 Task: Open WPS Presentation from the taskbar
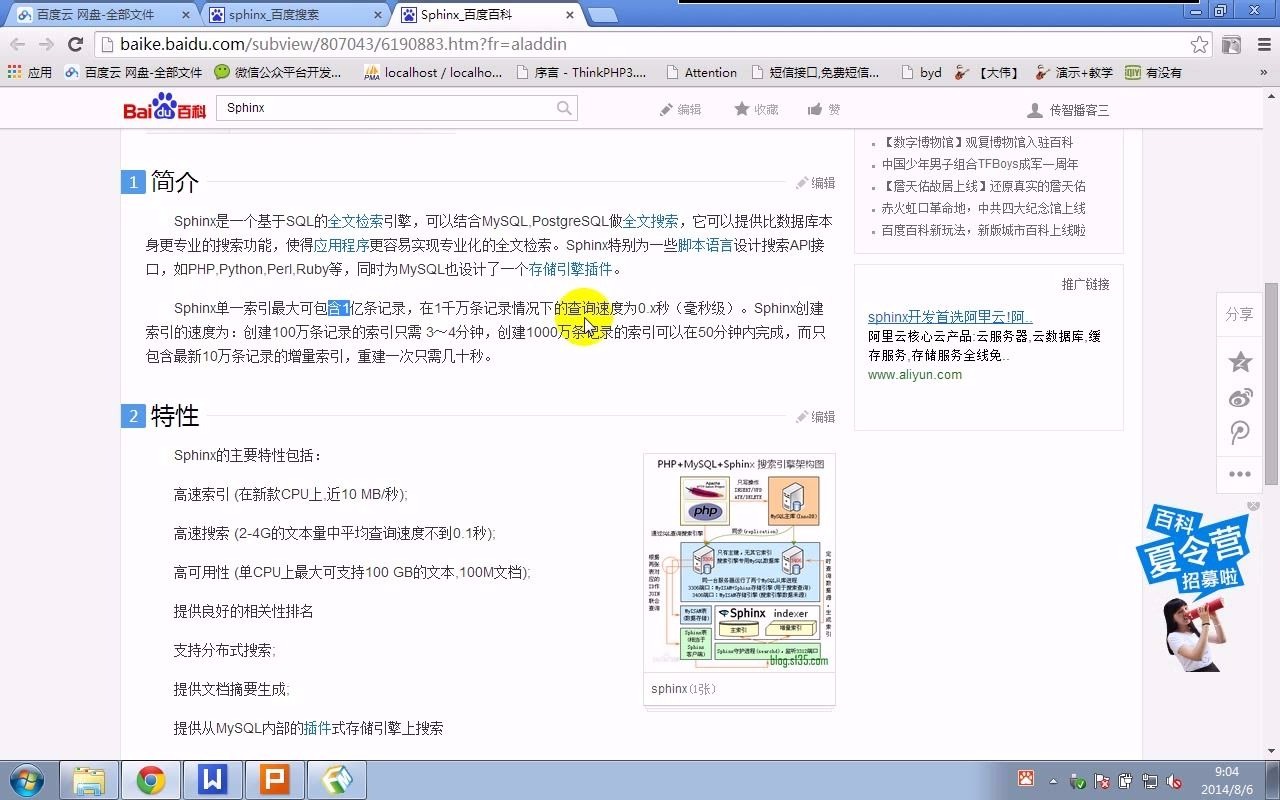[275, 780]
